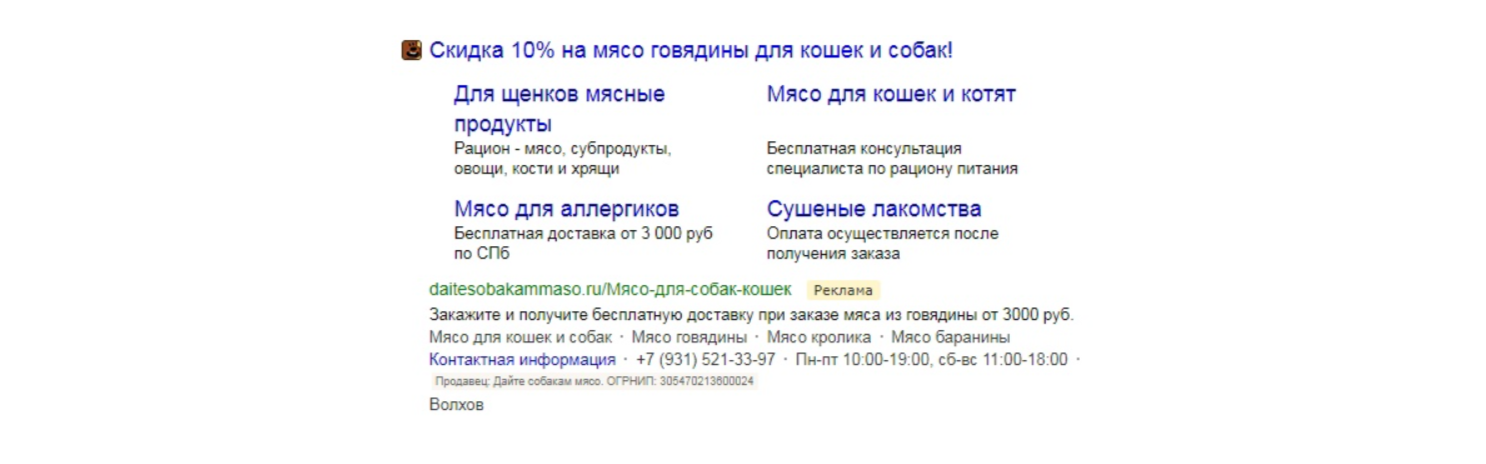Viewport: 1486px width, 464px height.
Task: Open the 'Скидка 10% на мясо говядины' ad headline
Action: 691,50
